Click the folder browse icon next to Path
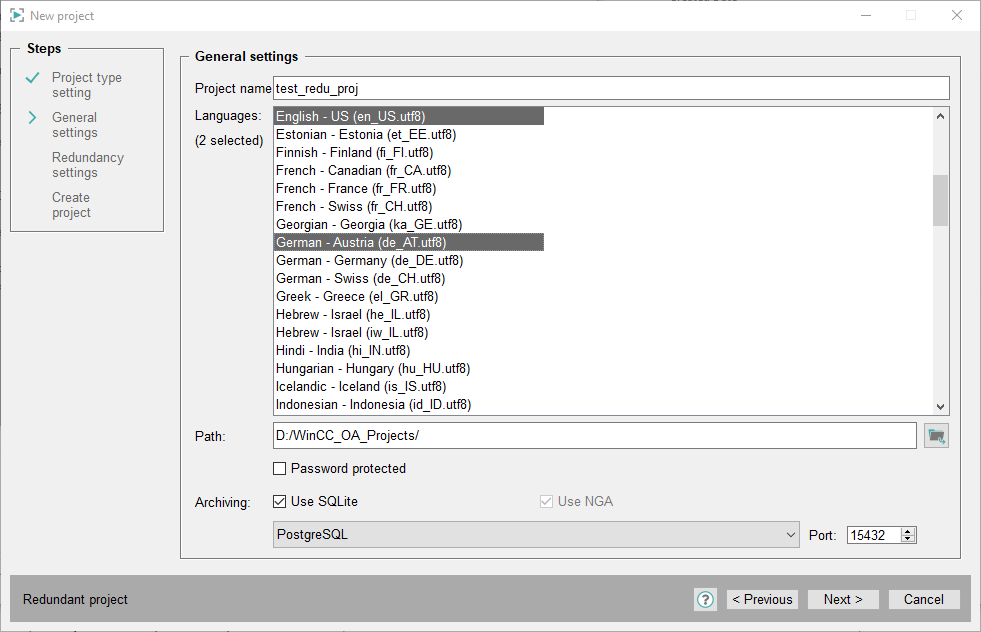This screenshot has width=981, height=632. (936, 436)
